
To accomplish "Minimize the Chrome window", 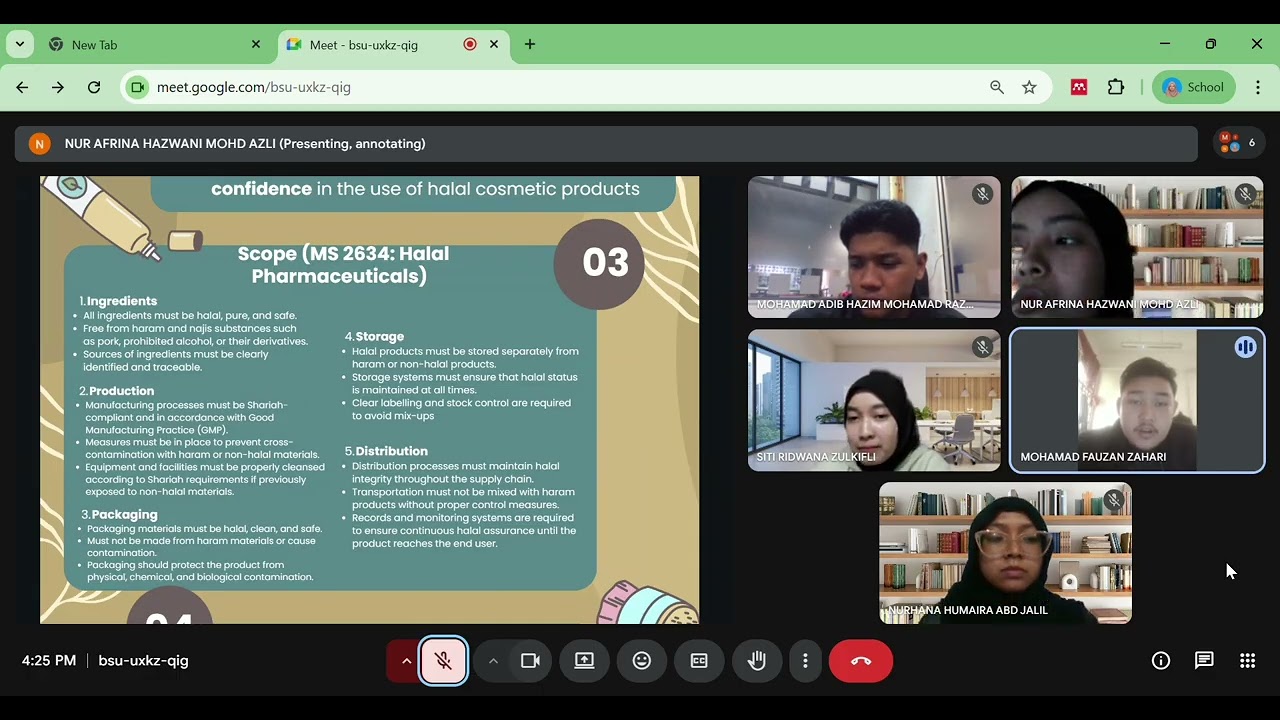I will pos(1165,45).
